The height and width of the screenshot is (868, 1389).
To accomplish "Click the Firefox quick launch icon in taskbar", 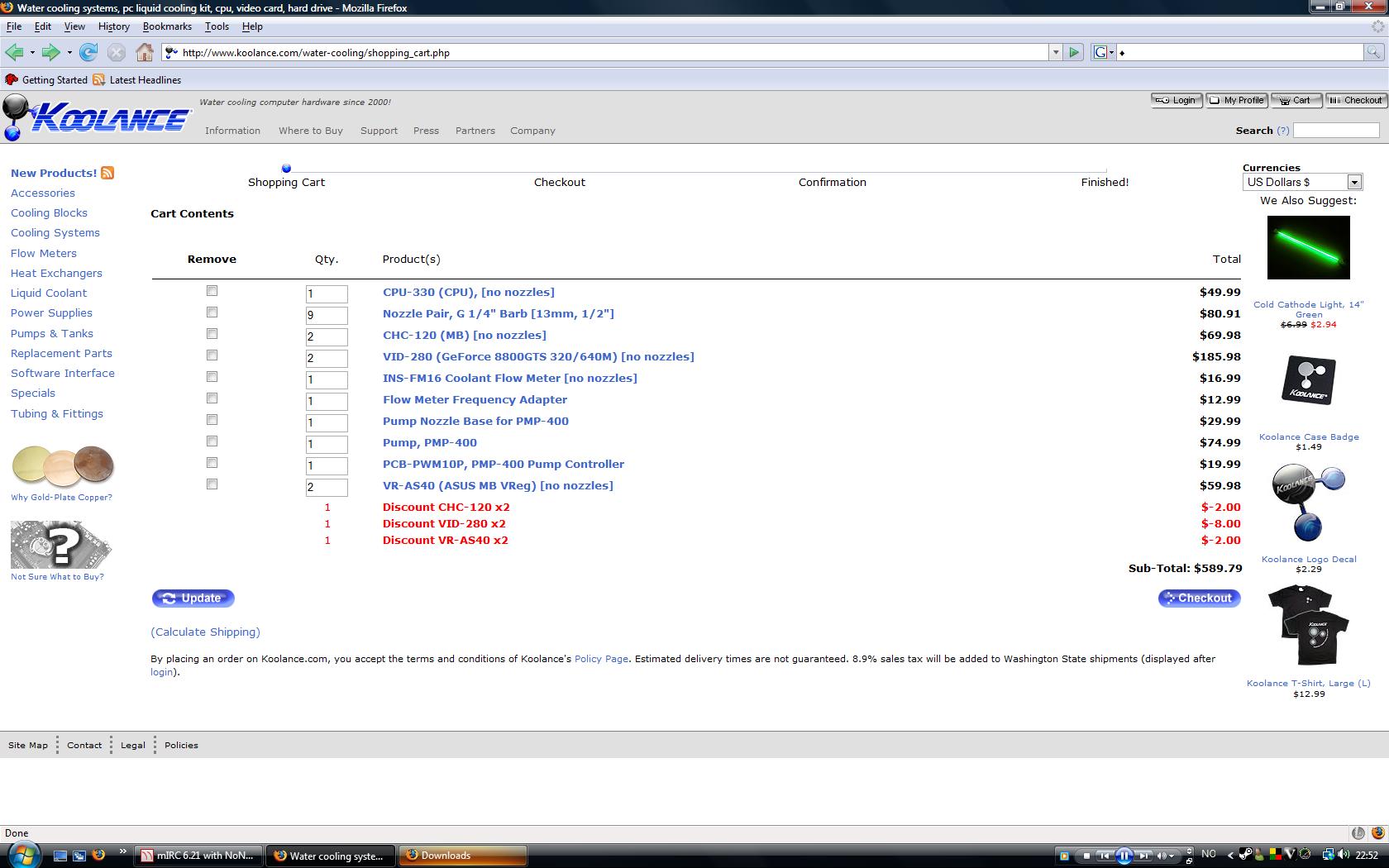I will coord(98,856).
